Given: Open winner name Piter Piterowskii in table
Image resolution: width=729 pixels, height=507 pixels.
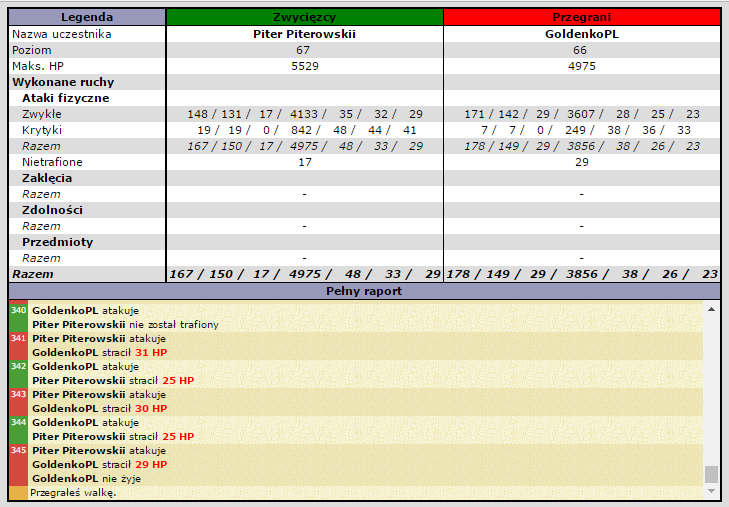Looking at the screenshot, I should click(304, 34).
